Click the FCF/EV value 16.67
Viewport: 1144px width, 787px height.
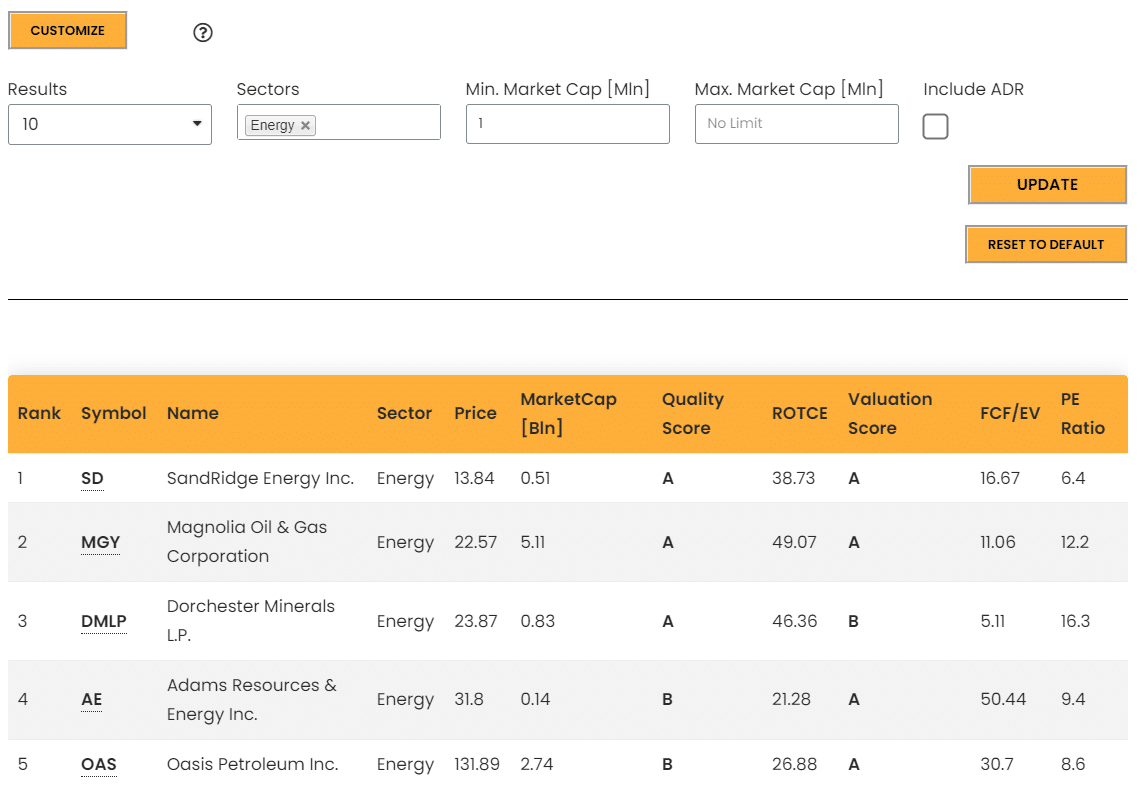pyautogui.click(x=1000, y=478)
